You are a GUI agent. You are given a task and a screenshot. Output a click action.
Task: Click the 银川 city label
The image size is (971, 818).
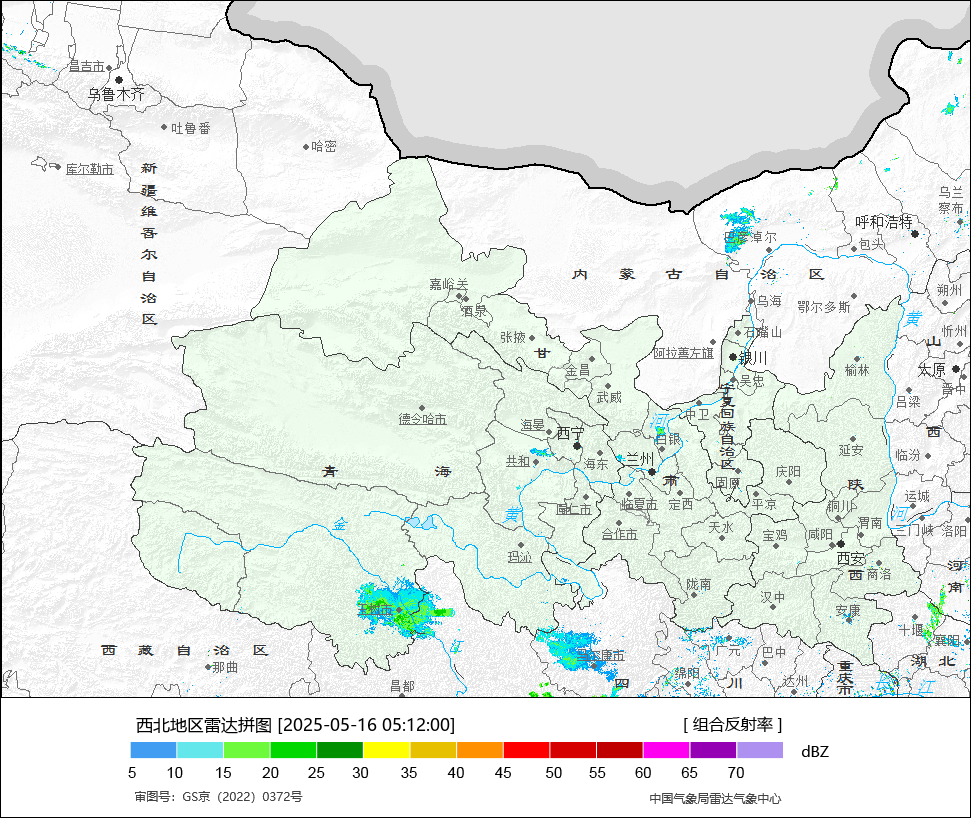754,358
